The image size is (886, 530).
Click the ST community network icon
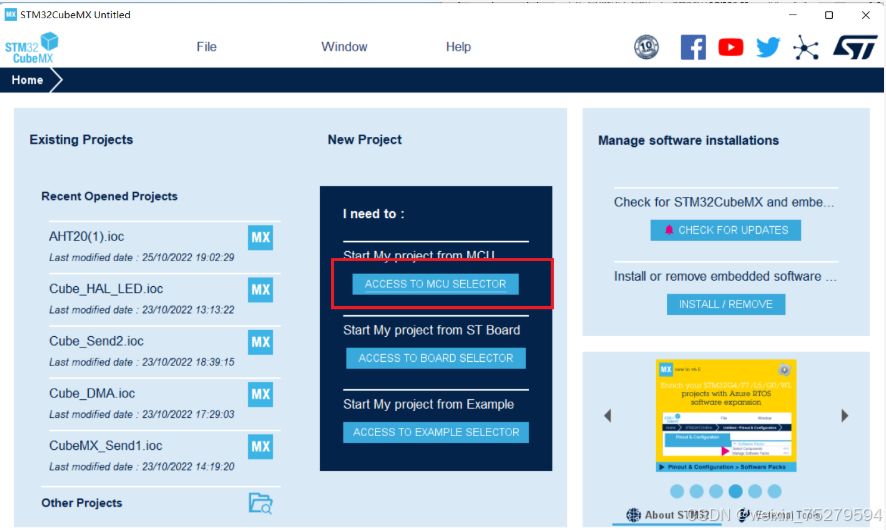coord(806,47)
